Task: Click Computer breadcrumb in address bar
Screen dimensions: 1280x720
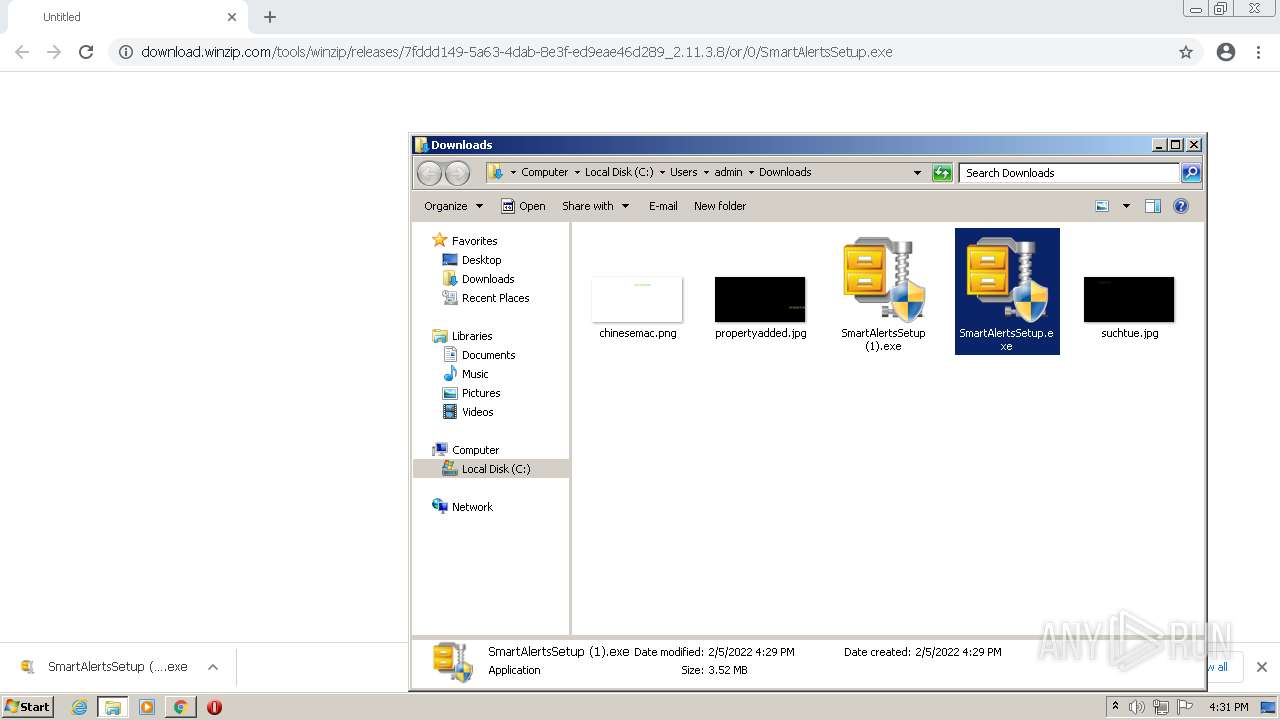Action: click(x=544, y=172)
